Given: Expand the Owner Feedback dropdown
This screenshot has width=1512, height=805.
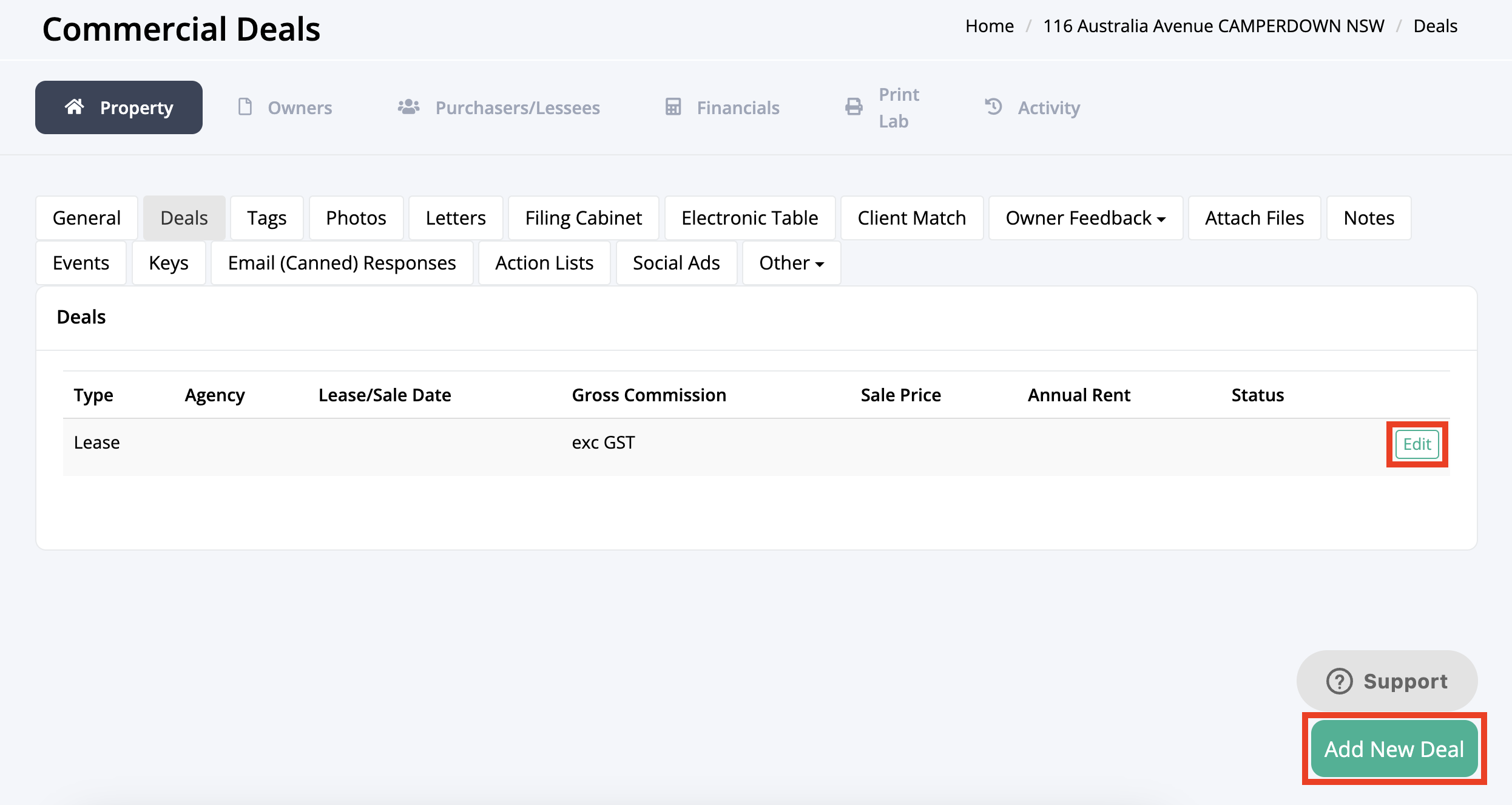Looking at the screenshot, I should pyautogui.click(x=1085, y=218).
